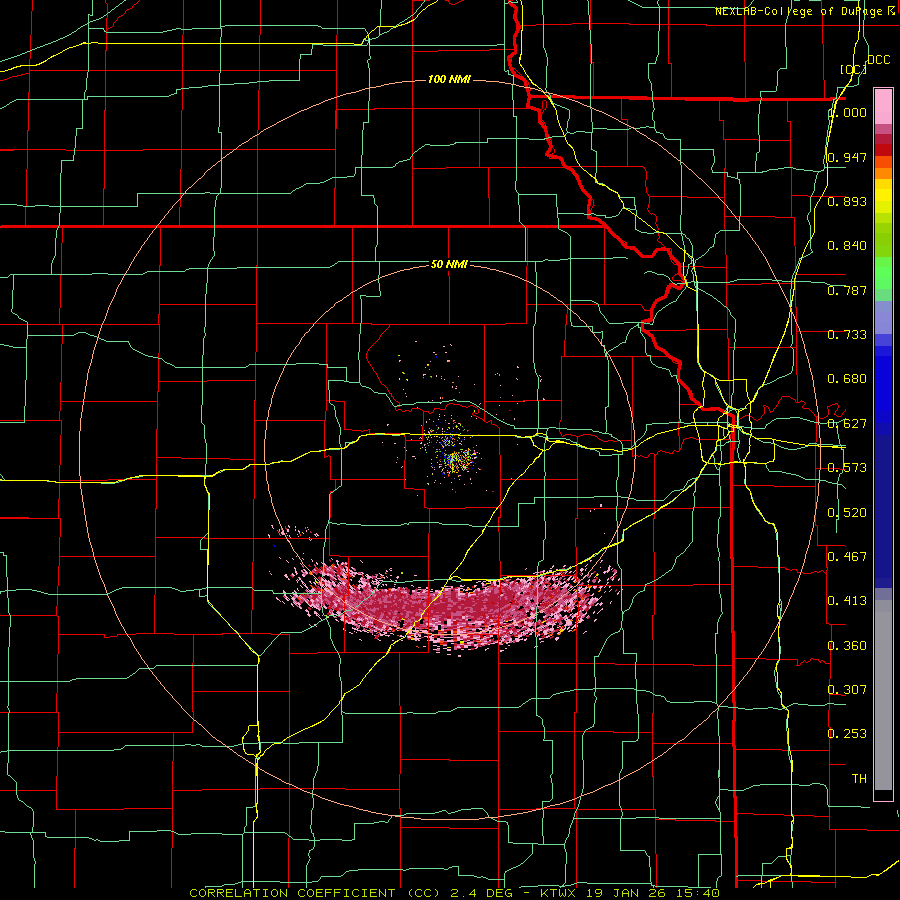
Task: Click the 0.307 legend value
Action: tap(847, 690)
